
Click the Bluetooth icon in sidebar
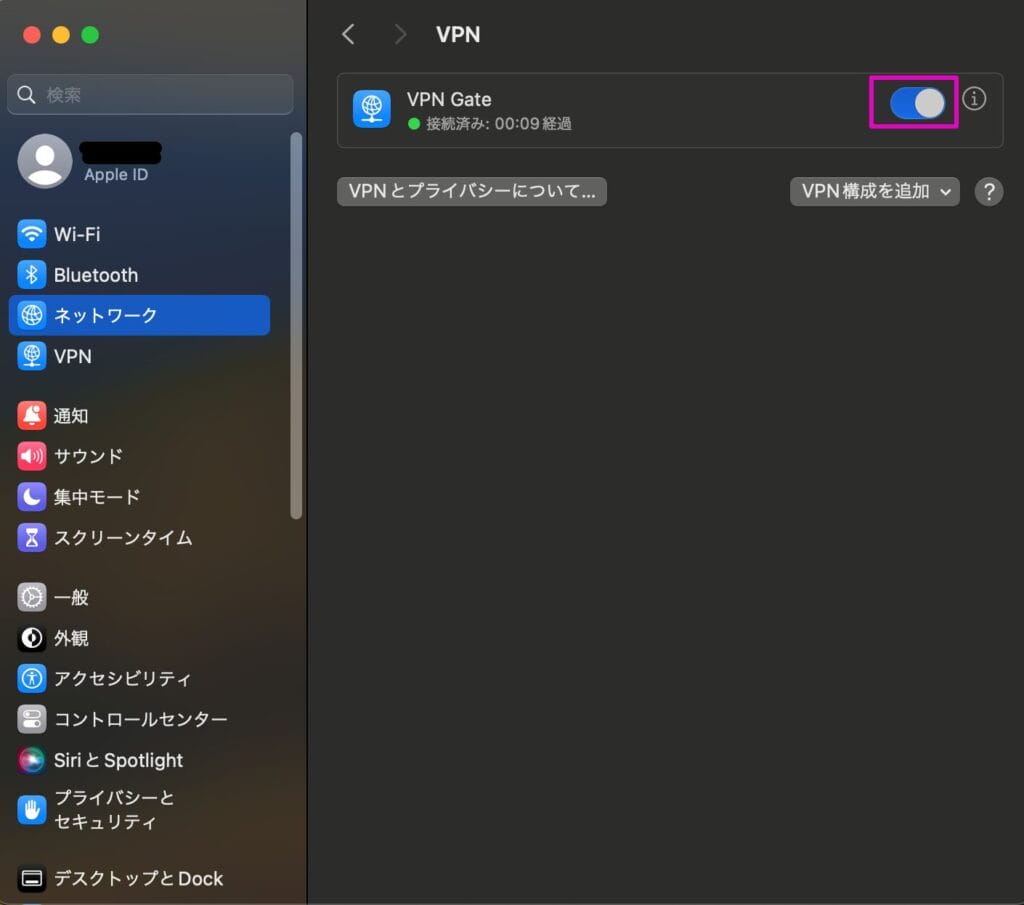(31, 275)
